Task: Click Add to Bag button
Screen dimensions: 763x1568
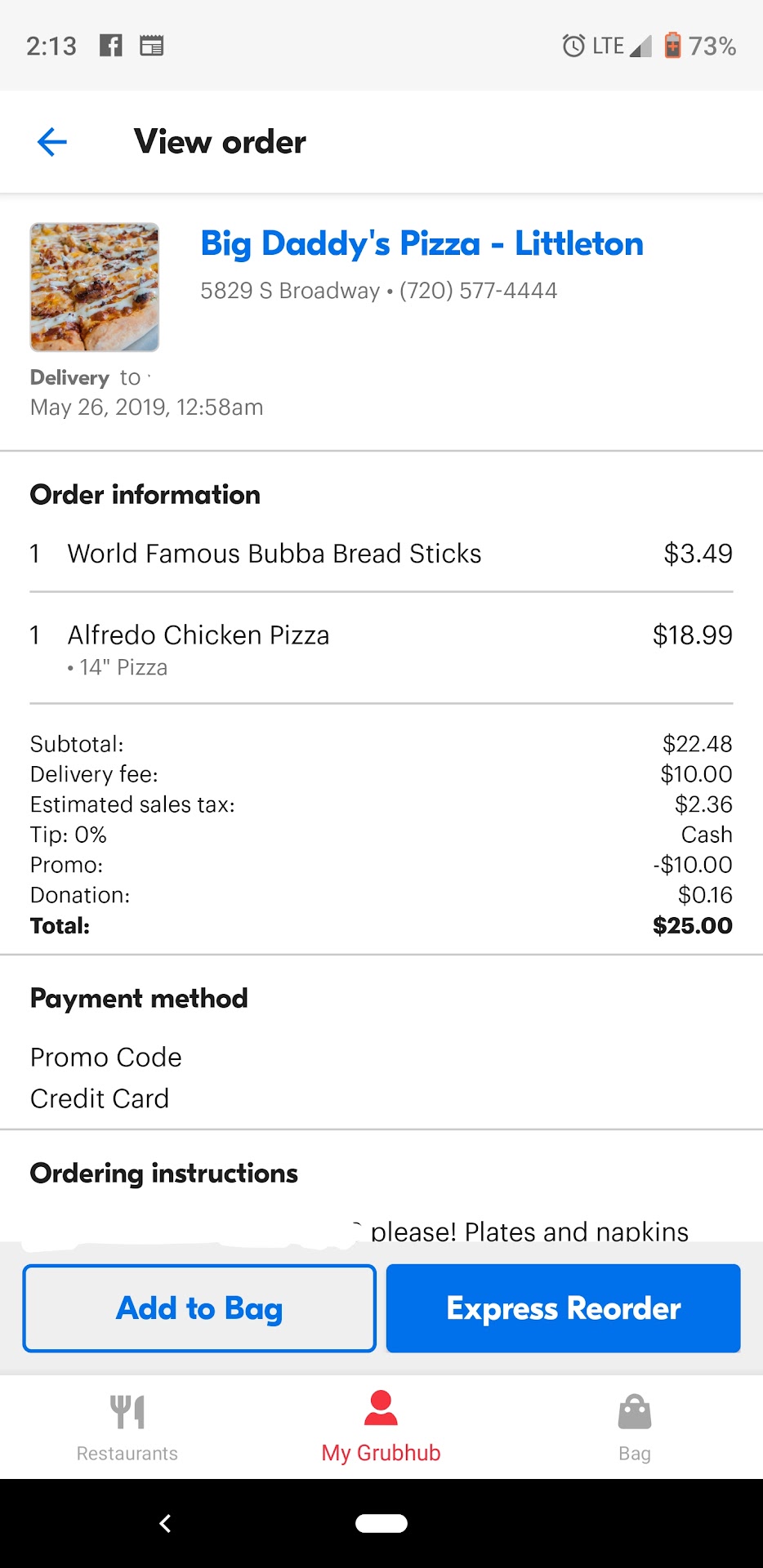Action: point(199,1308)
